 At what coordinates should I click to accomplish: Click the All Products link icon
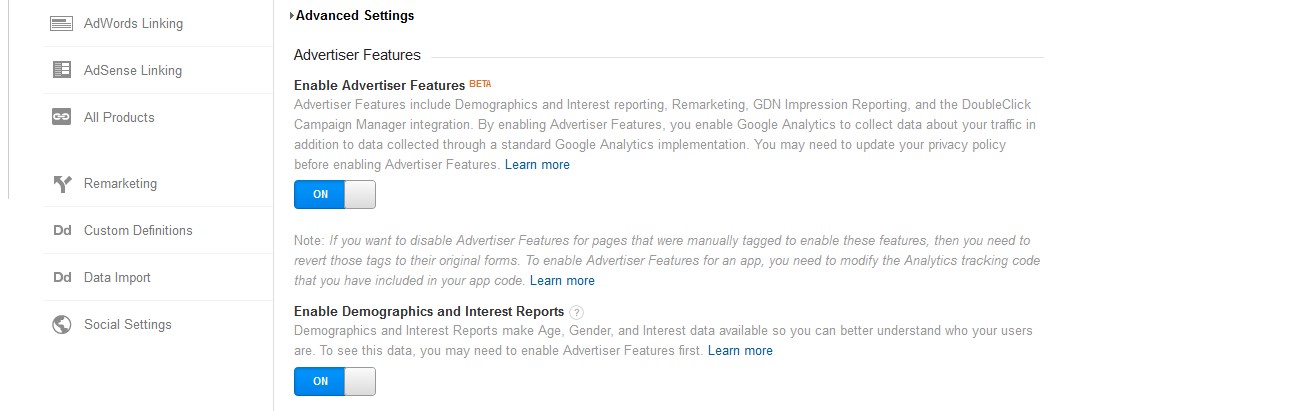61,117
